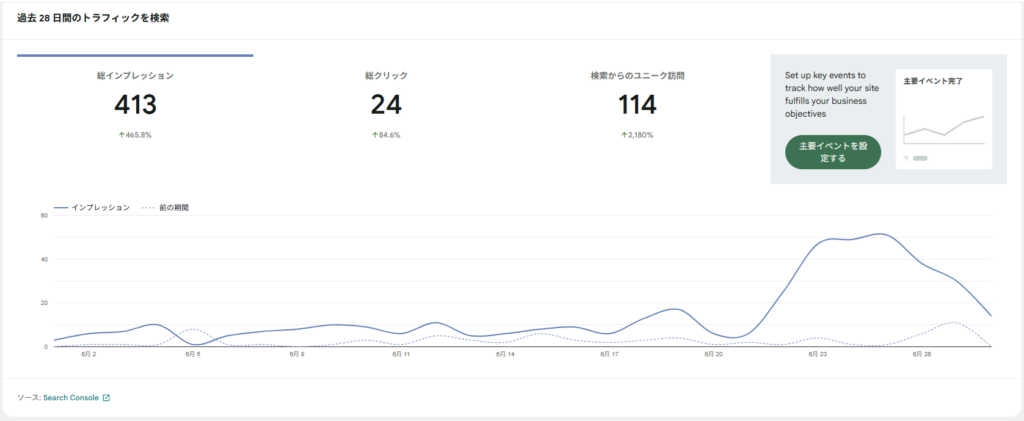Click the 413 total impressions value
Image resolution: width=1024 pixels, height=421 pixels.
[x=135, y=105]
